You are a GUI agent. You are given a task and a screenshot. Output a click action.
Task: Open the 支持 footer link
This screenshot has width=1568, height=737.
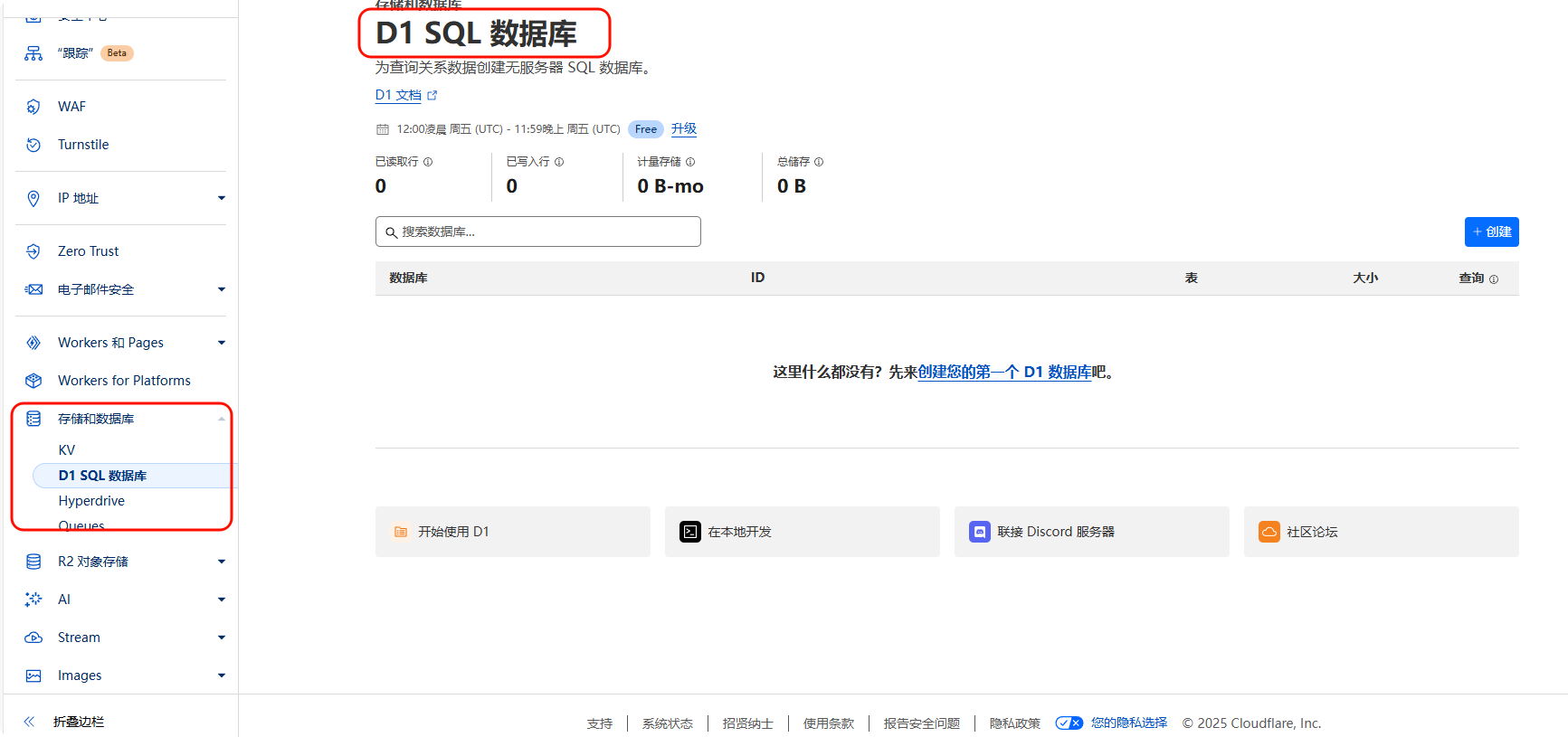pos(599,723)
